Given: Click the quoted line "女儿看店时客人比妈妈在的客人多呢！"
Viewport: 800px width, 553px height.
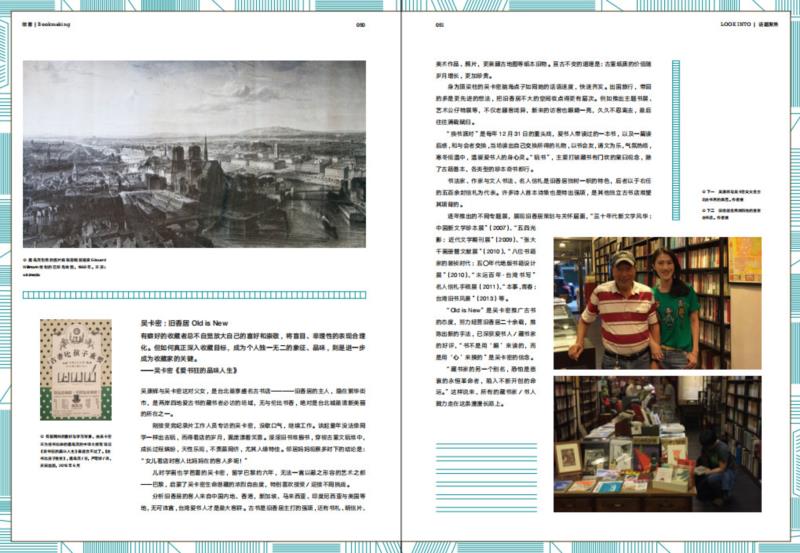Looking at the screenshot, I should tap(194, 461).
